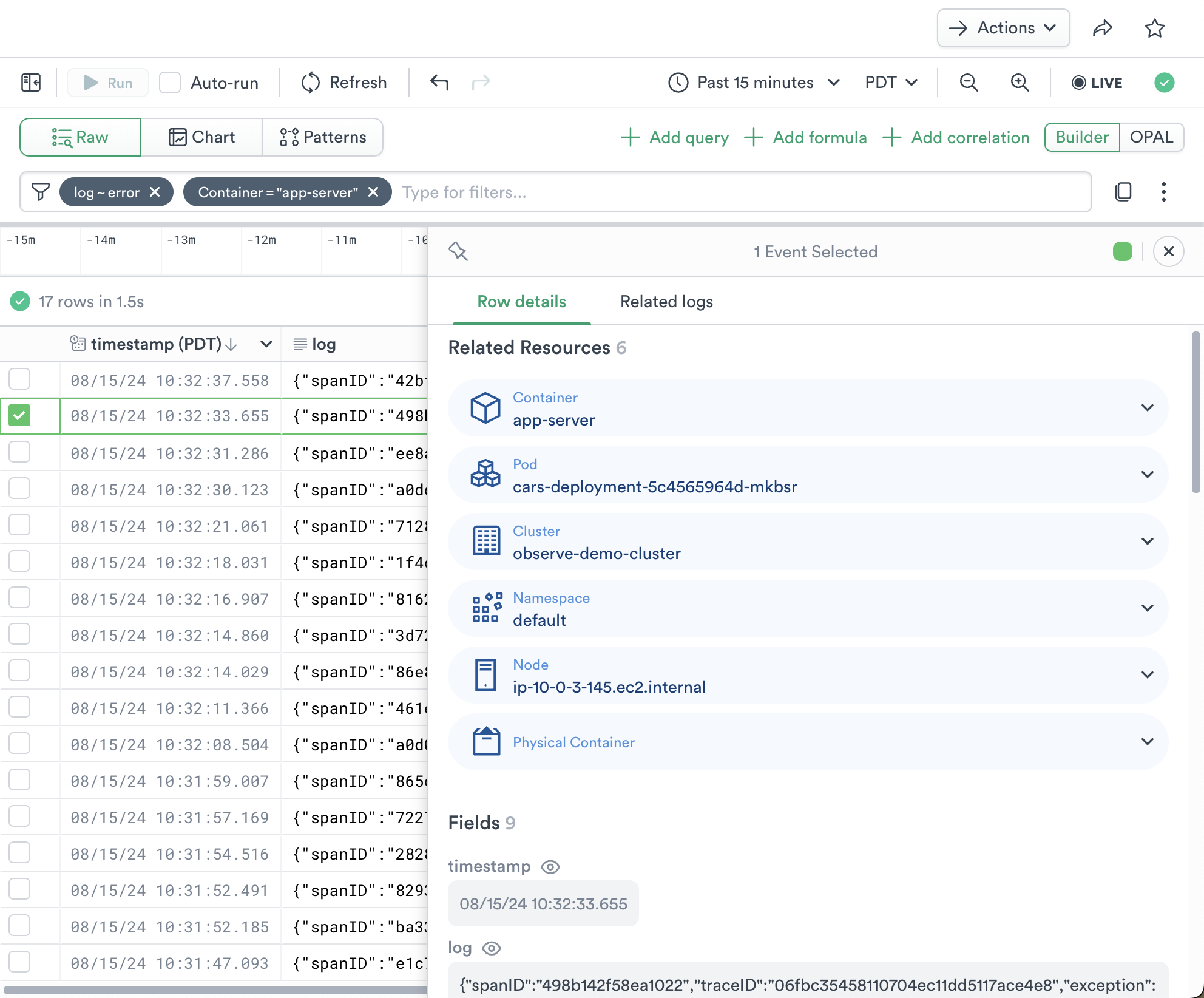
Task: Click Add correlation
Action: tap(956, 138)
